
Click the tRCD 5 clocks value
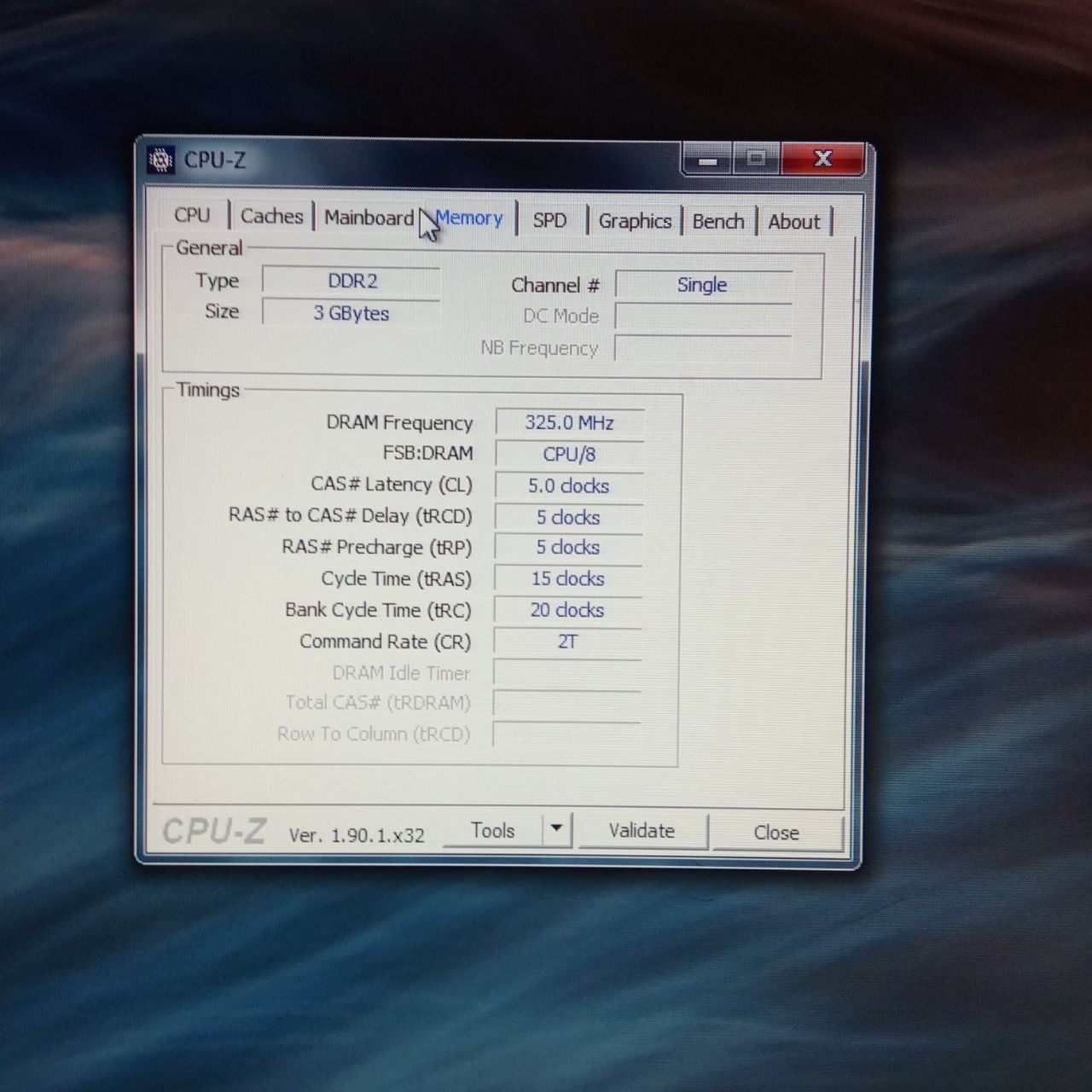[x=568, y=517]
